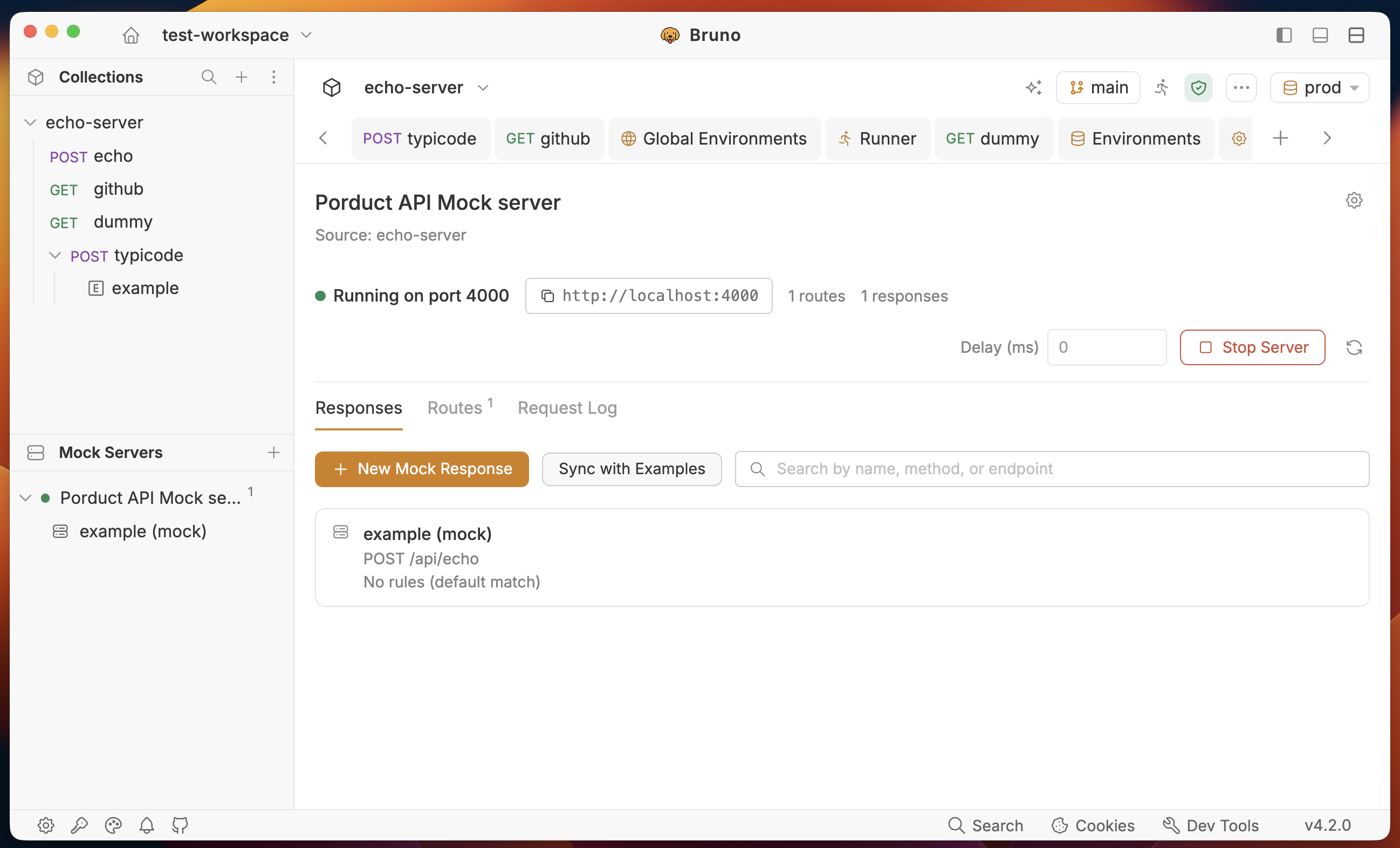Switch to the GET github tab
The height and width of the screenshot is (848, 1400).
[x=548, y=138]
